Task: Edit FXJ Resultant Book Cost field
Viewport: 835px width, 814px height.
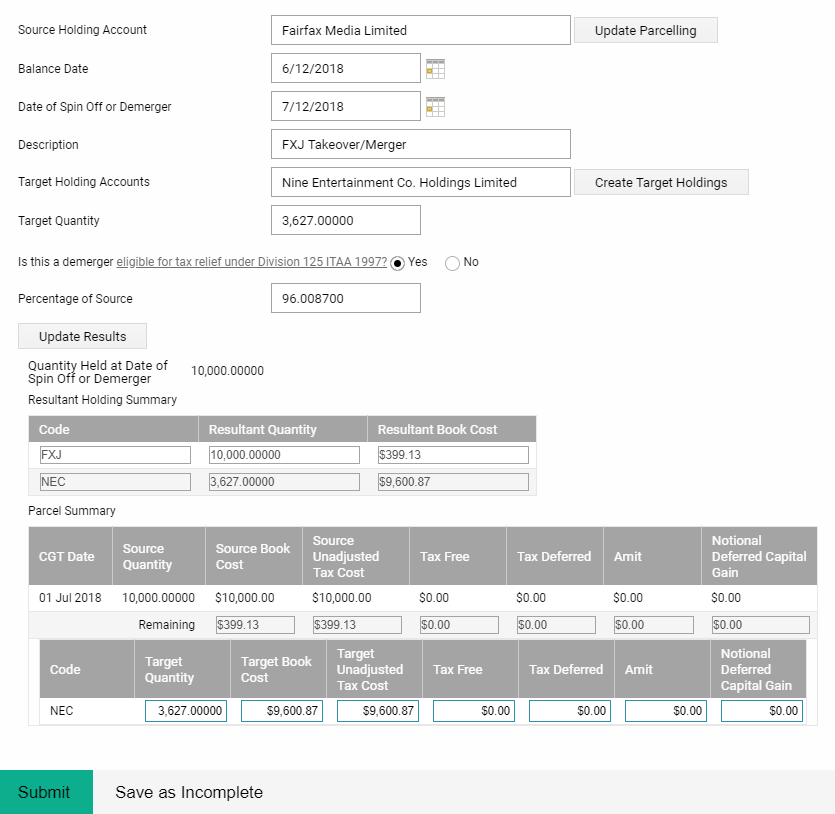Action: 453,455
